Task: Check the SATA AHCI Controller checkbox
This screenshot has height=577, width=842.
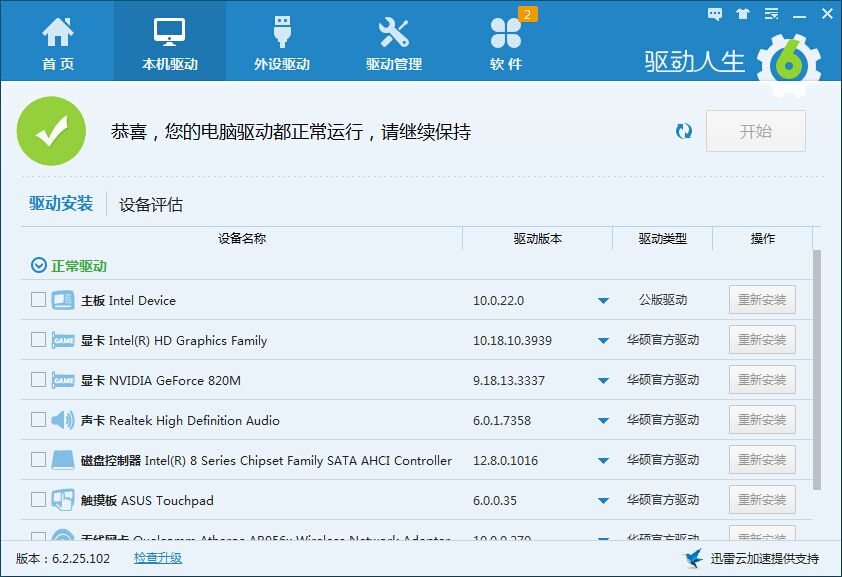Action: 38,460
